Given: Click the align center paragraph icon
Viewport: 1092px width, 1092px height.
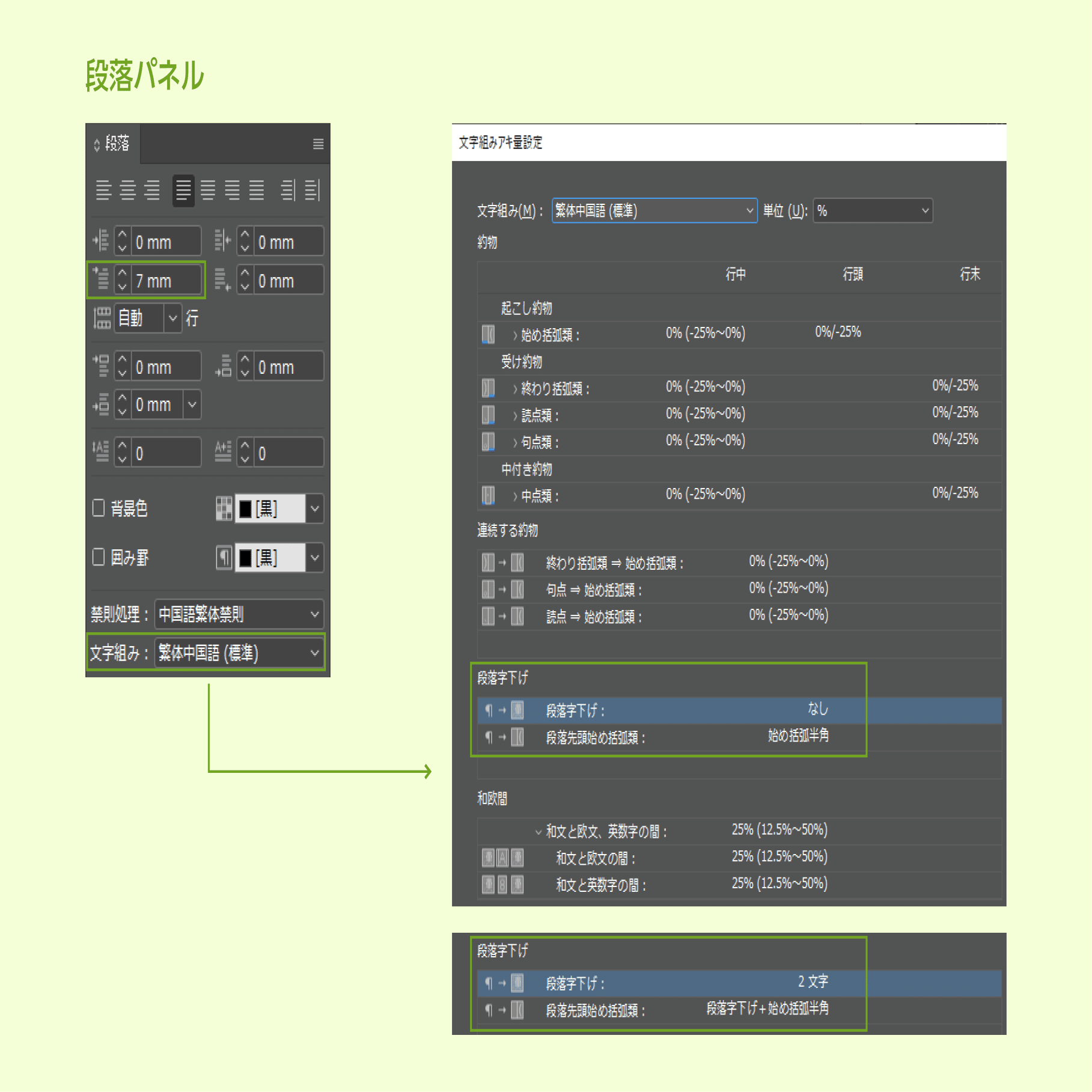Looking at the screenshot, I should point(127,191).
